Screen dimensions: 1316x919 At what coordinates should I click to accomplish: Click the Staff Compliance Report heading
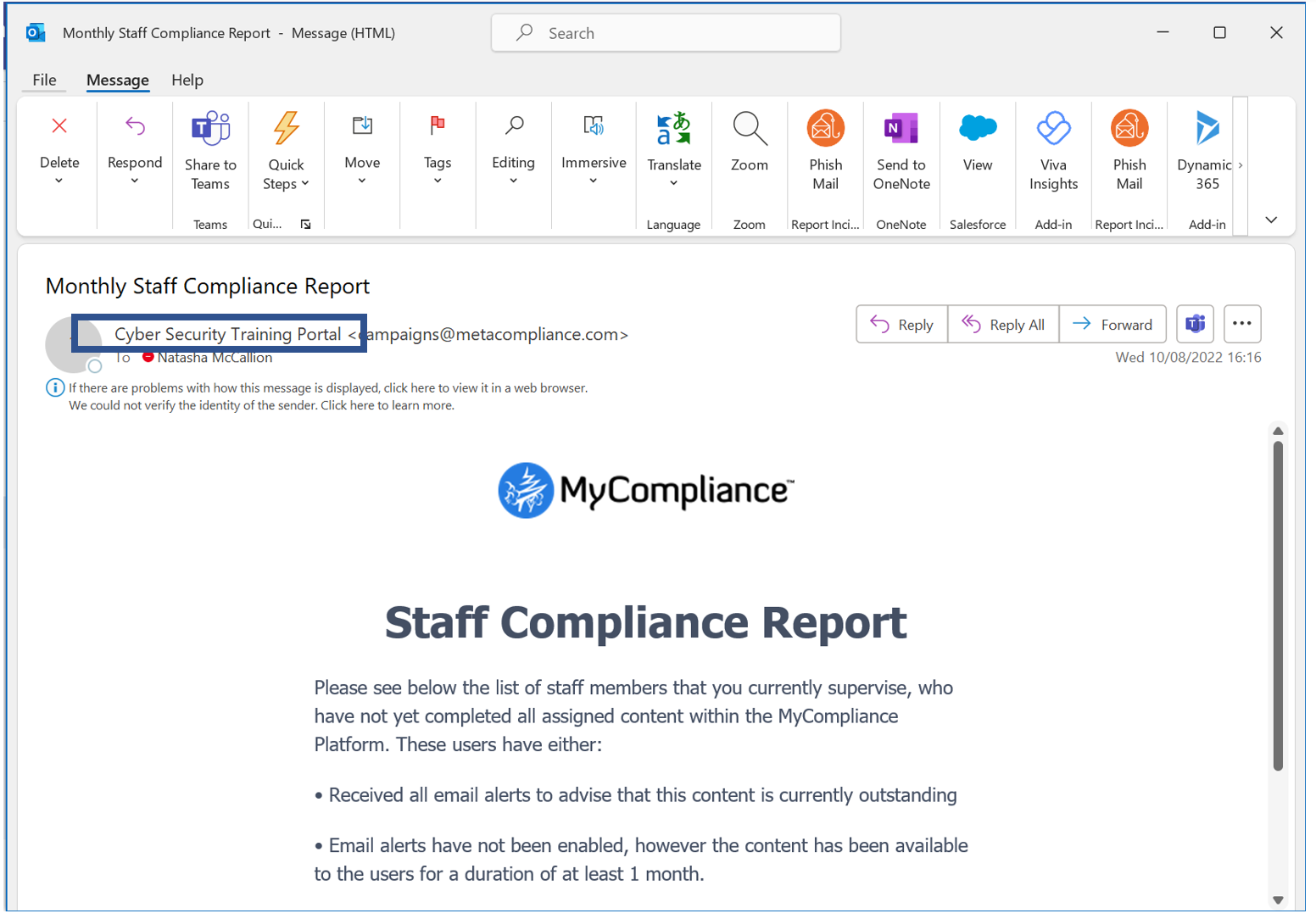pyautogui.click(x=646, y=623)
